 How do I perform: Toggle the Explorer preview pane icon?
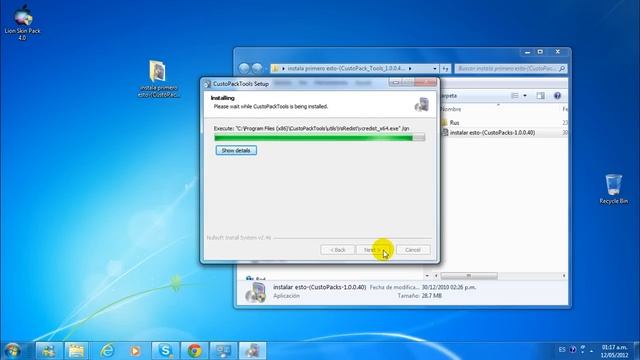click(540, 96)
